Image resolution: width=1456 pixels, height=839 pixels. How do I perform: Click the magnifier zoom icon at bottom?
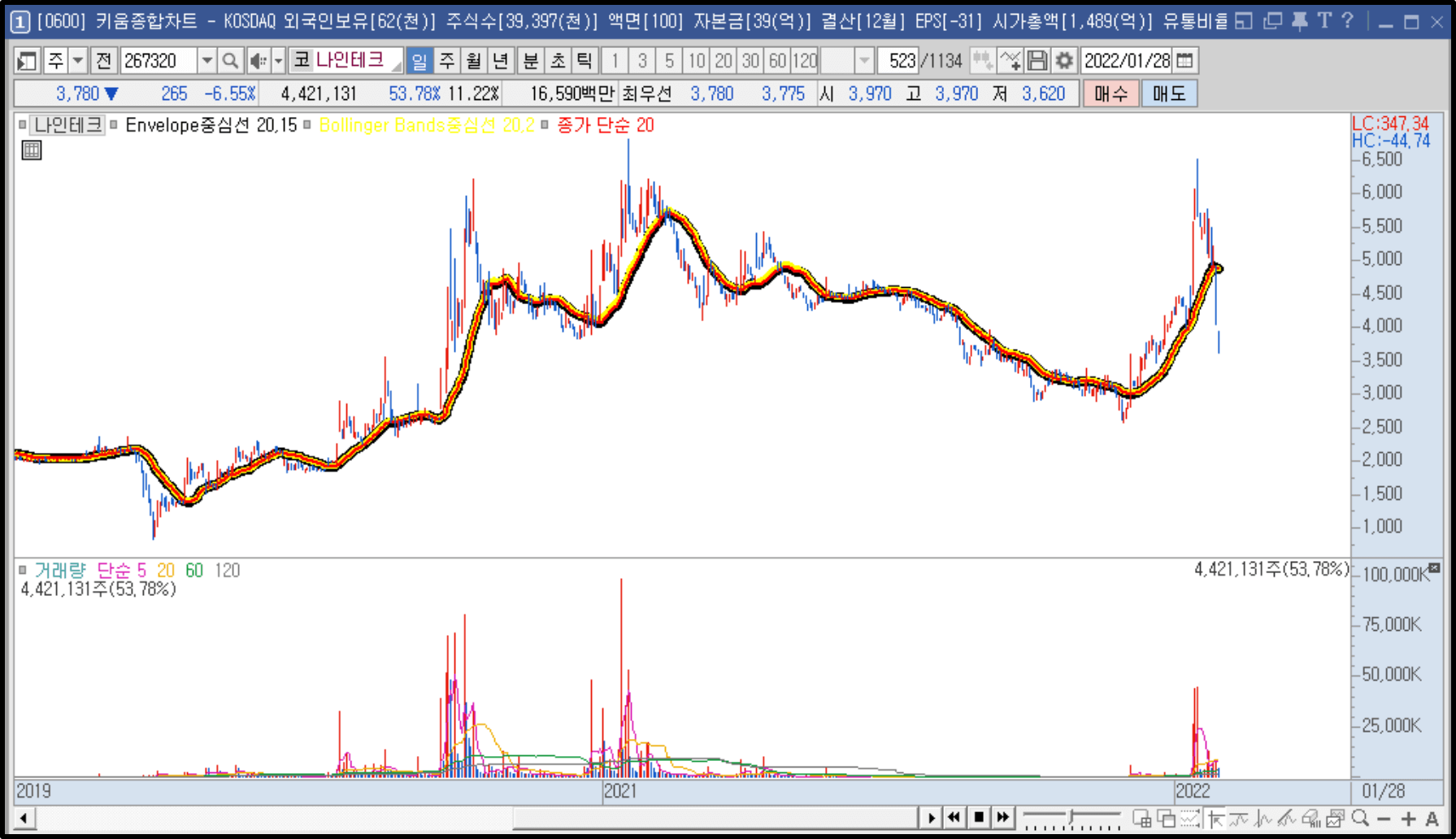(1360, 819)
